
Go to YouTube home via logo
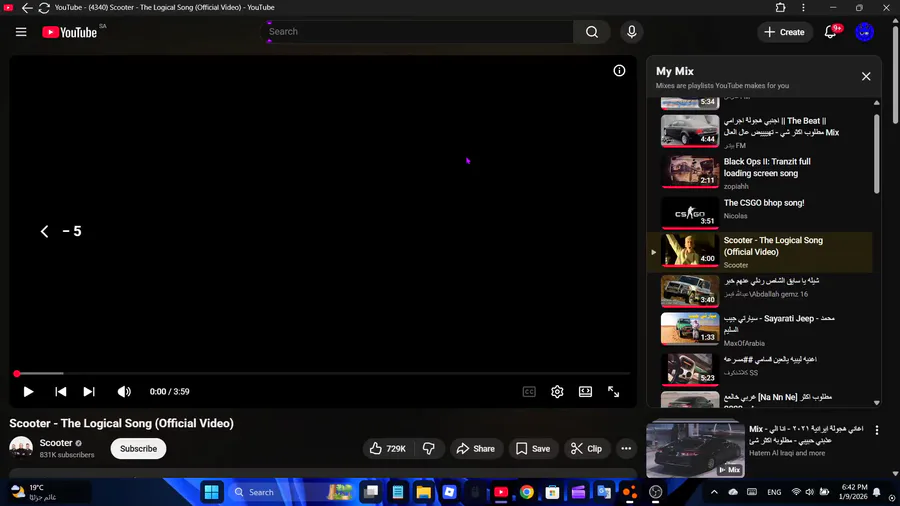tap(69, 33)
